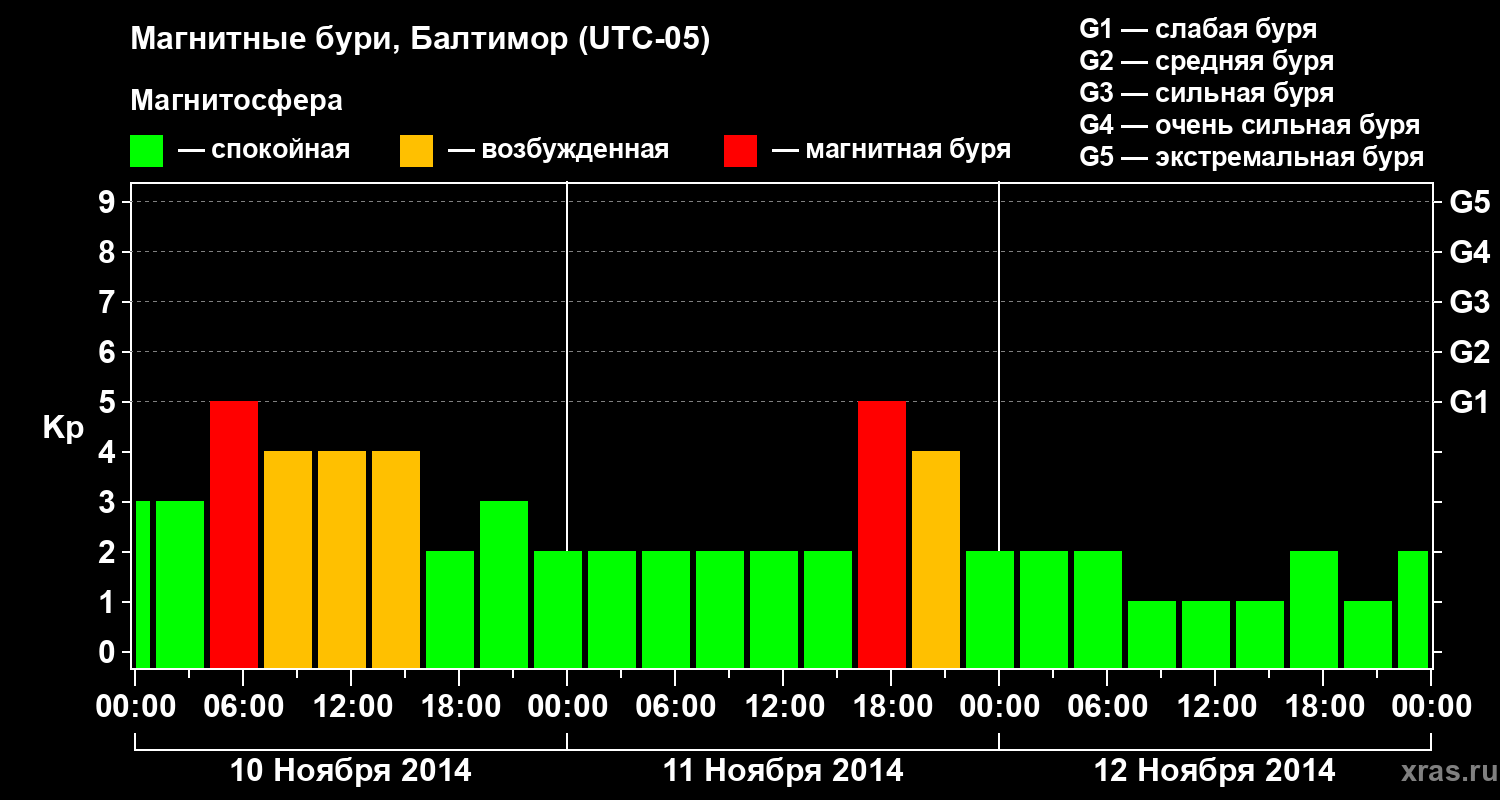Click the Kp axis value 5
This screenshot has height=800, width=1500.
click(x=109, y=402)
